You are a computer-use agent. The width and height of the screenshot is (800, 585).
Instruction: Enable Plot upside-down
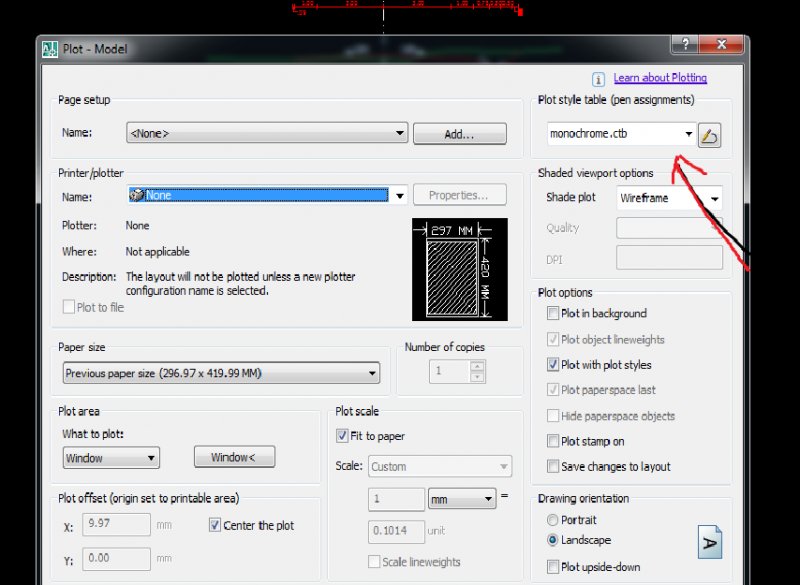553,567
